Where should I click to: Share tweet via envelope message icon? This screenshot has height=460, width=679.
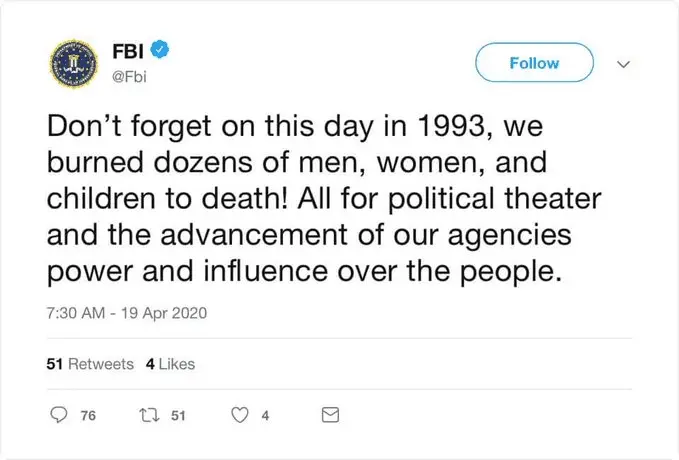tap(331, 416)
